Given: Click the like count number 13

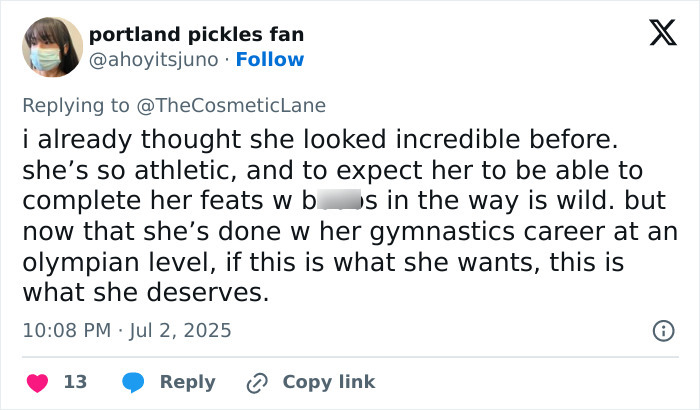Looking at the screenshot, I should coord(75,382).
